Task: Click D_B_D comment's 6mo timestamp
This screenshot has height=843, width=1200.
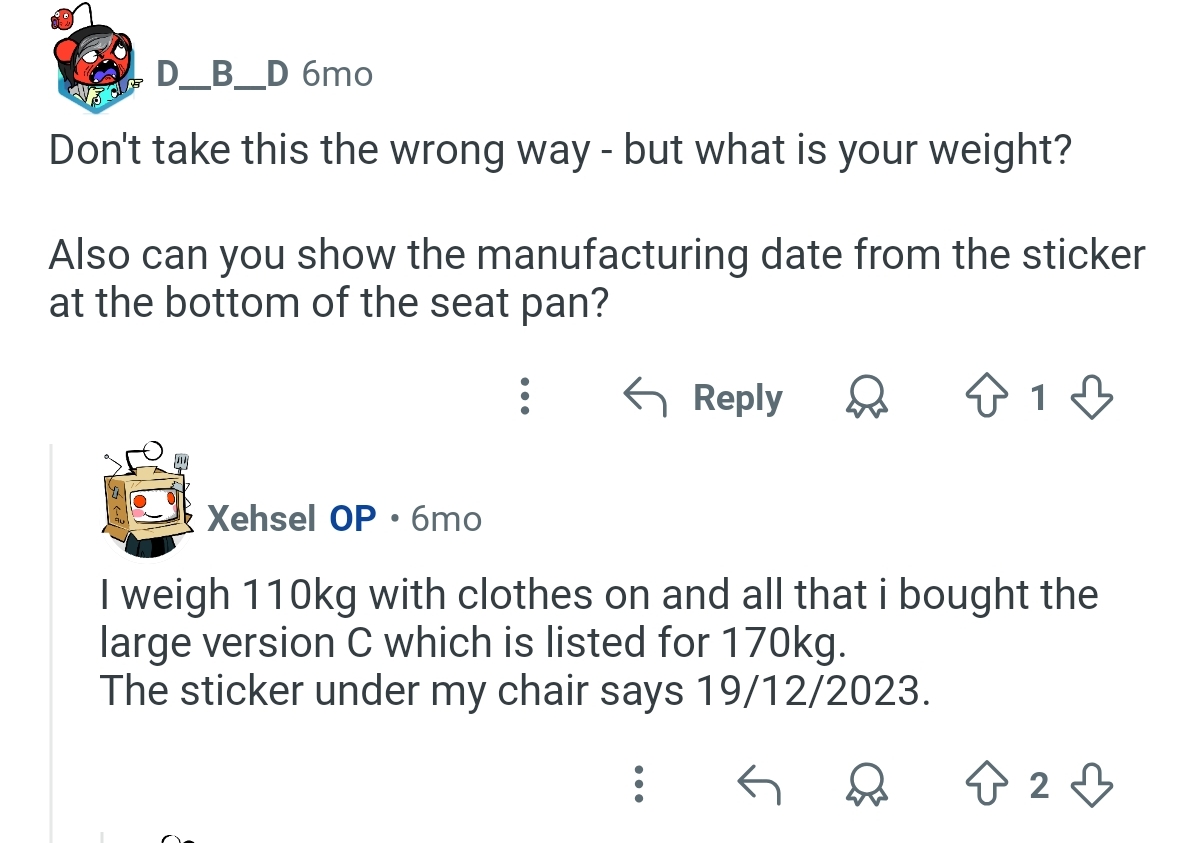Action: click(x=336, y=73)
